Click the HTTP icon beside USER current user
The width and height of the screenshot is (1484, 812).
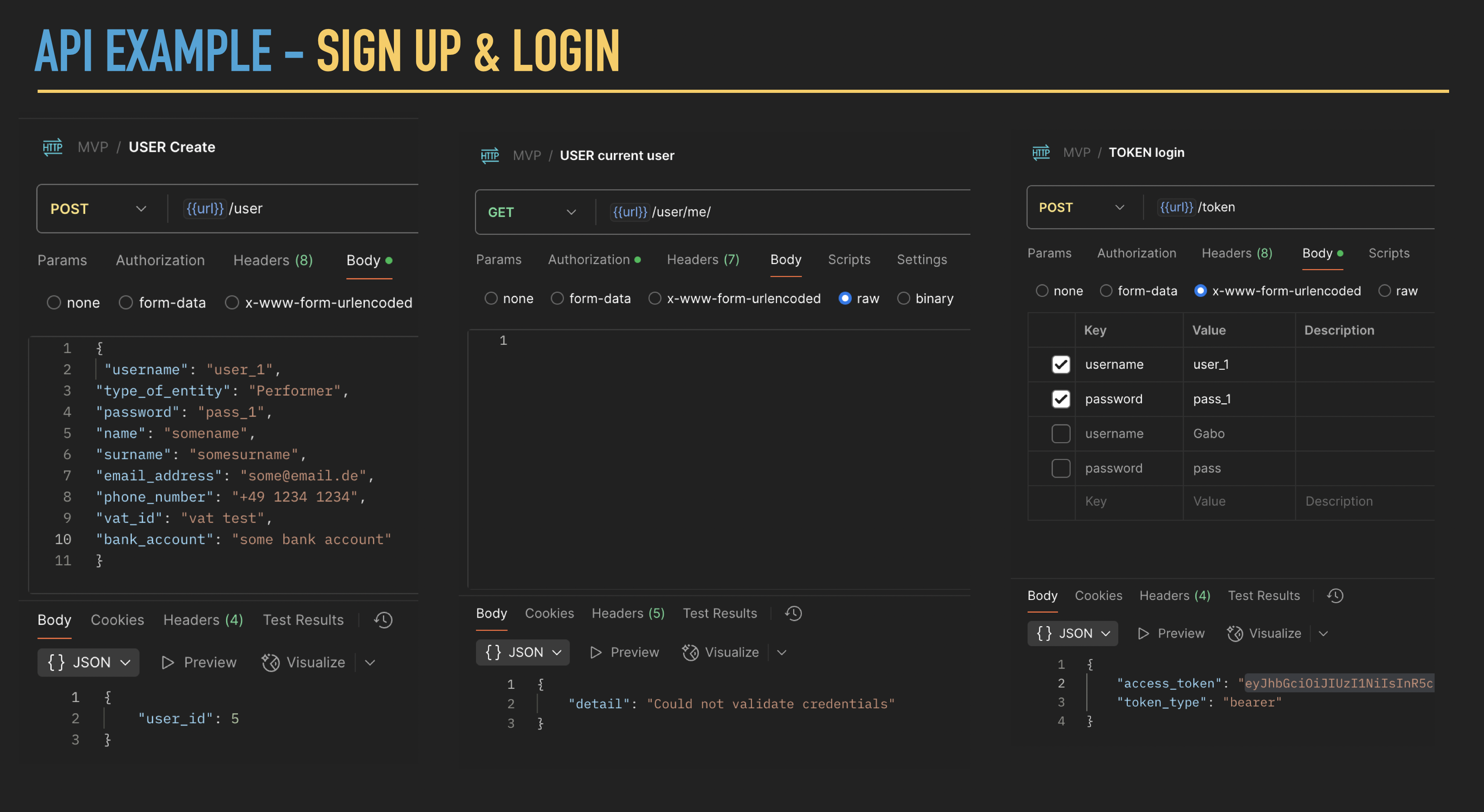click(x=490, y=155)
